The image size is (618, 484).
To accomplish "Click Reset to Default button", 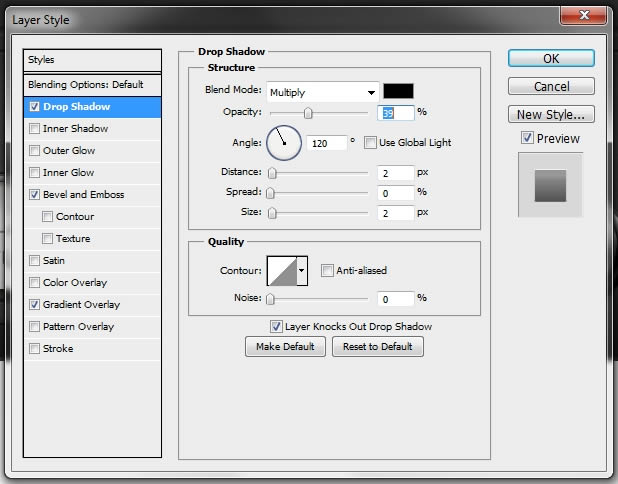I will click(378, 346).
